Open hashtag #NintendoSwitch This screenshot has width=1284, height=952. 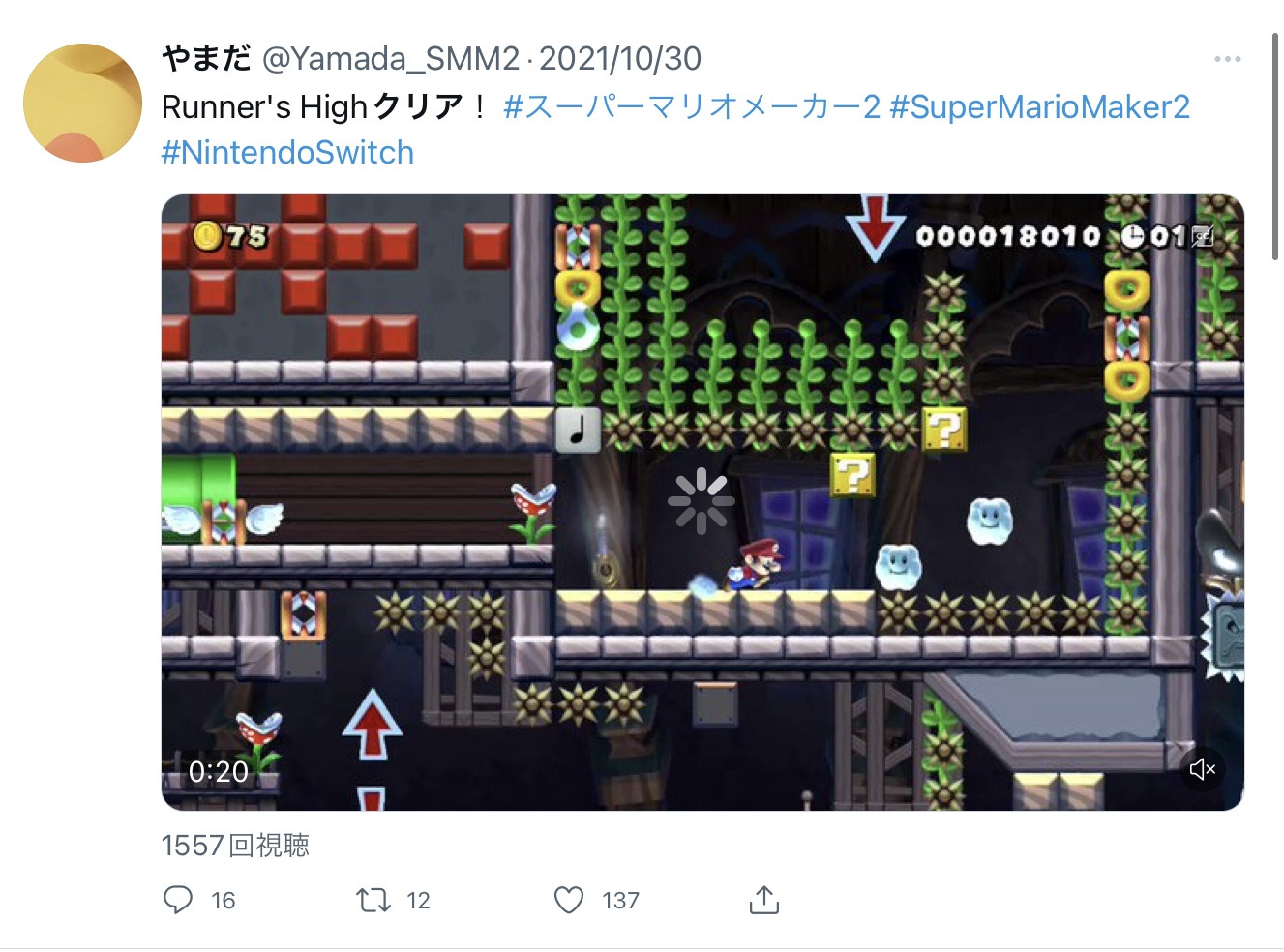(x=287, y=152)
